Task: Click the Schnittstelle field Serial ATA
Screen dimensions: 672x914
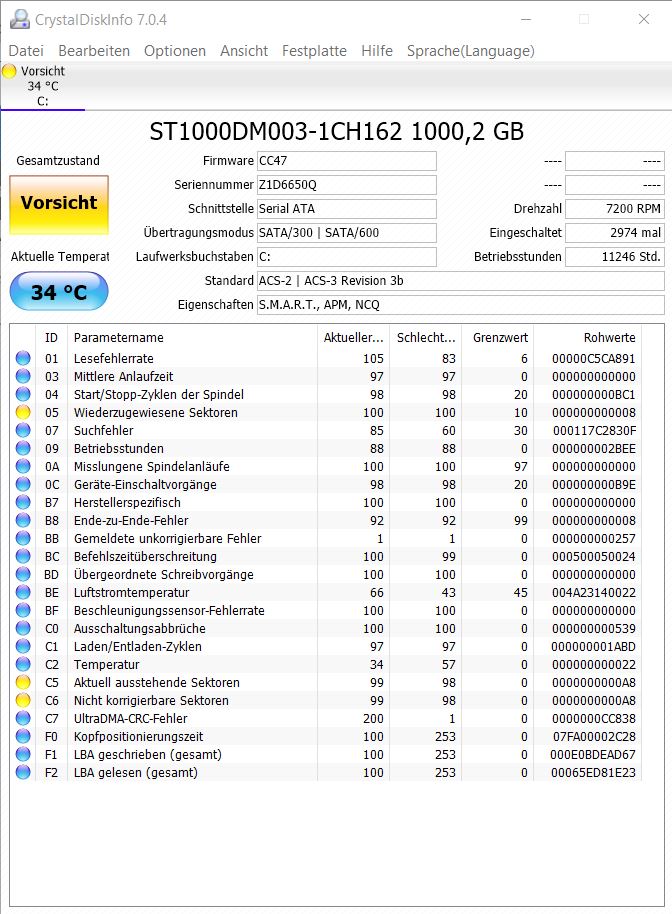Action: 346,209
